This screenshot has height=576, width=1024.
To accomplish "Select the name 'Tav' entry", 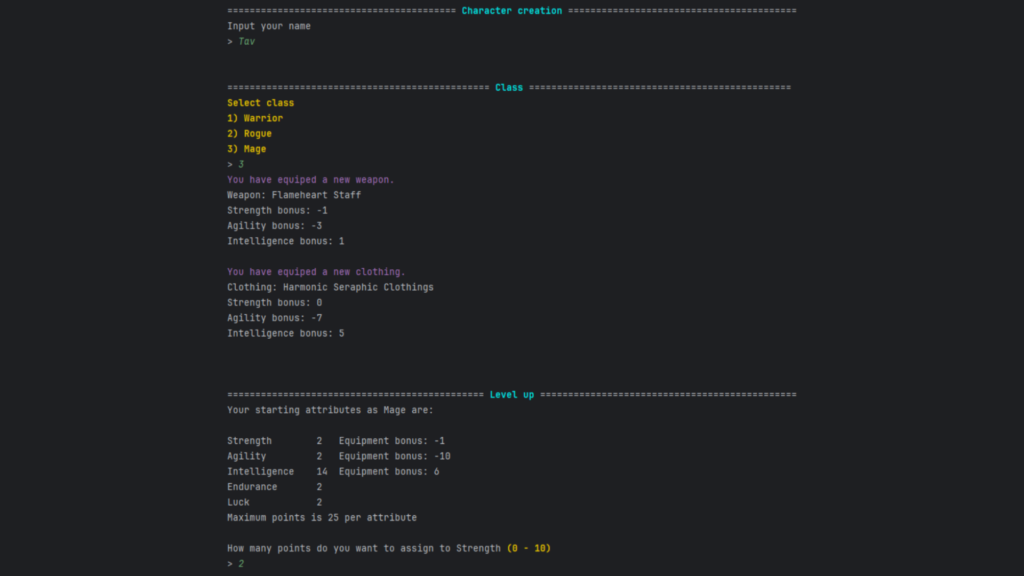I will (245, 41).
